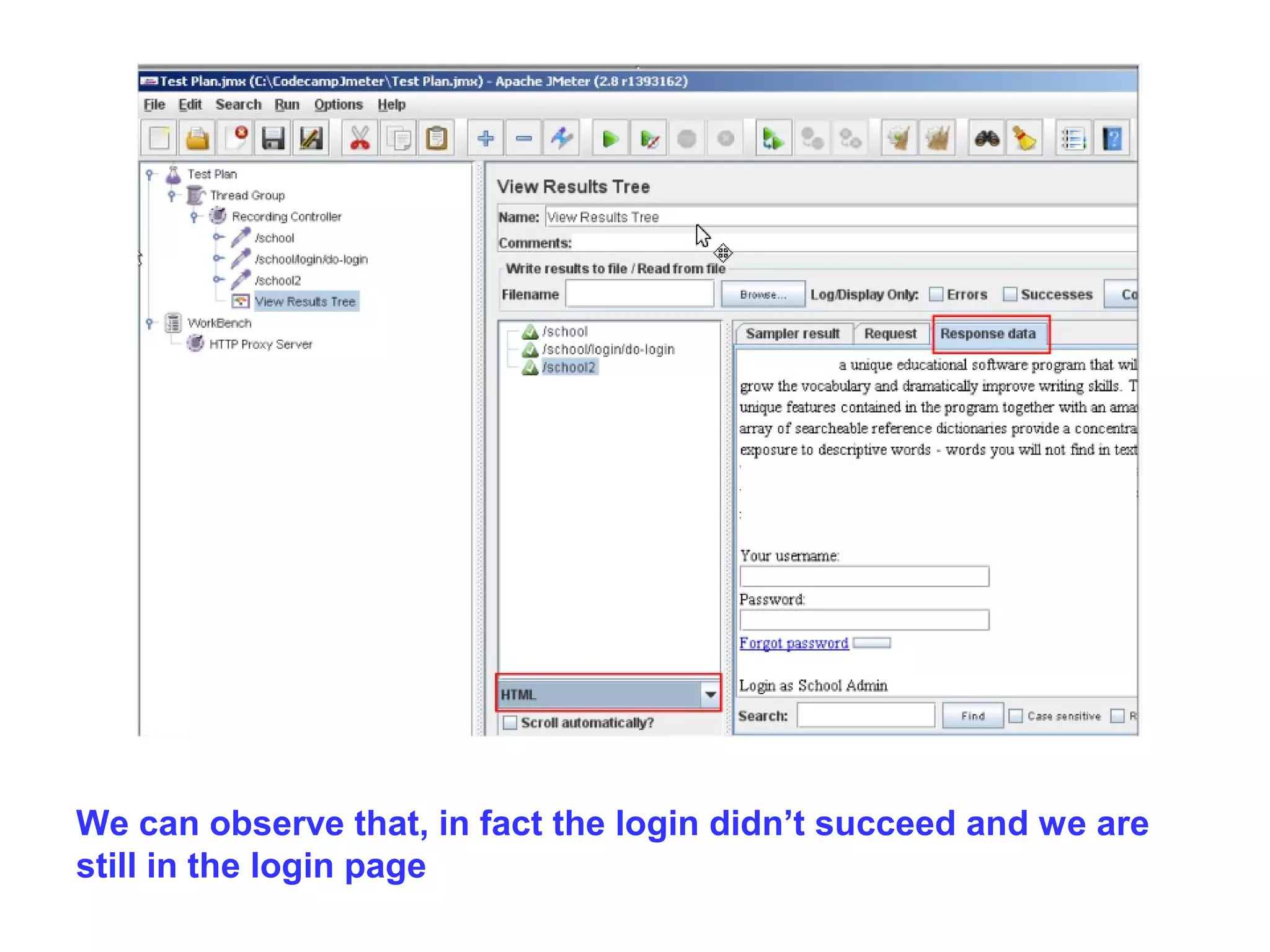
Task: Click the Remote Shutdown All icon
Action: [x=850, y=138]
